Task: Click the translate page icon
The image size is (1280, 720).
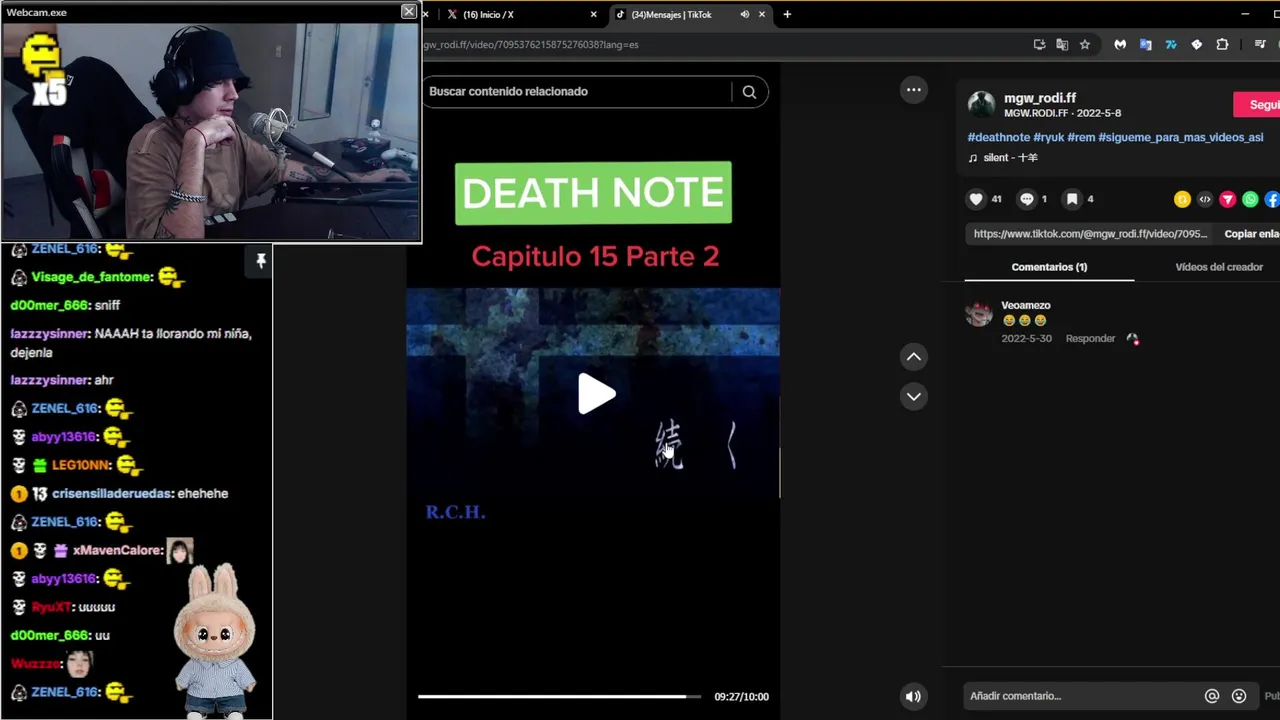Action: click(x=1062, y=44)
